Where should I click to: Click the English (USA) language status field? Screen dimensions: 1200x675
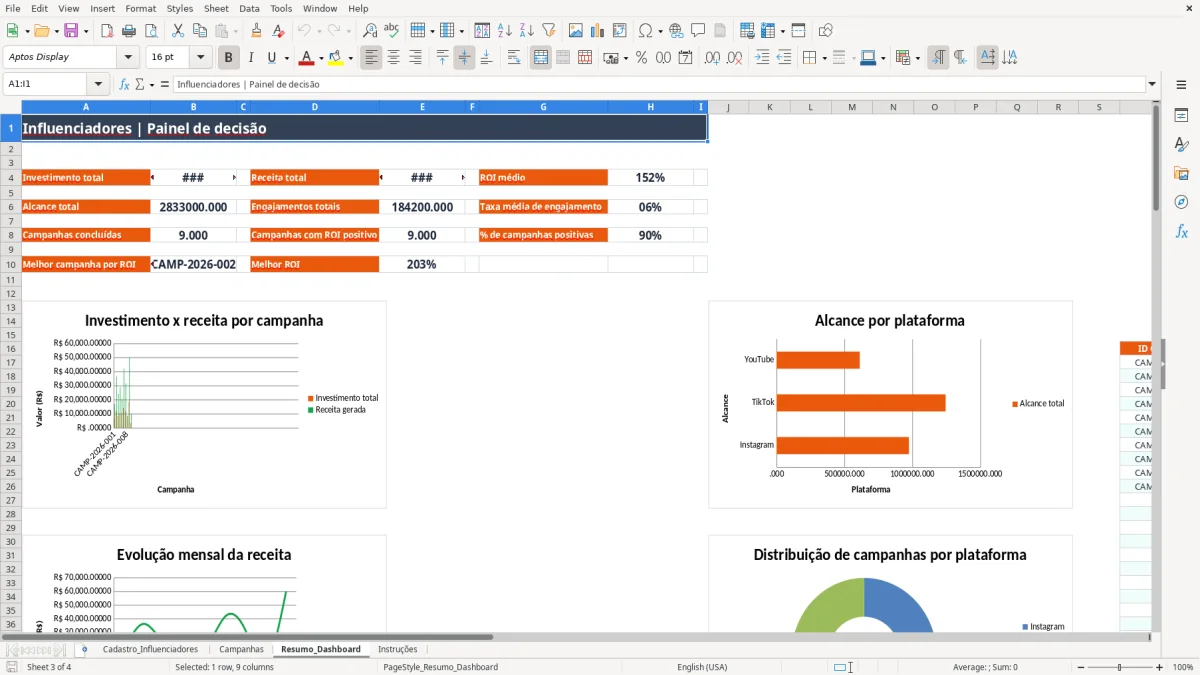[x=703, y=667]
